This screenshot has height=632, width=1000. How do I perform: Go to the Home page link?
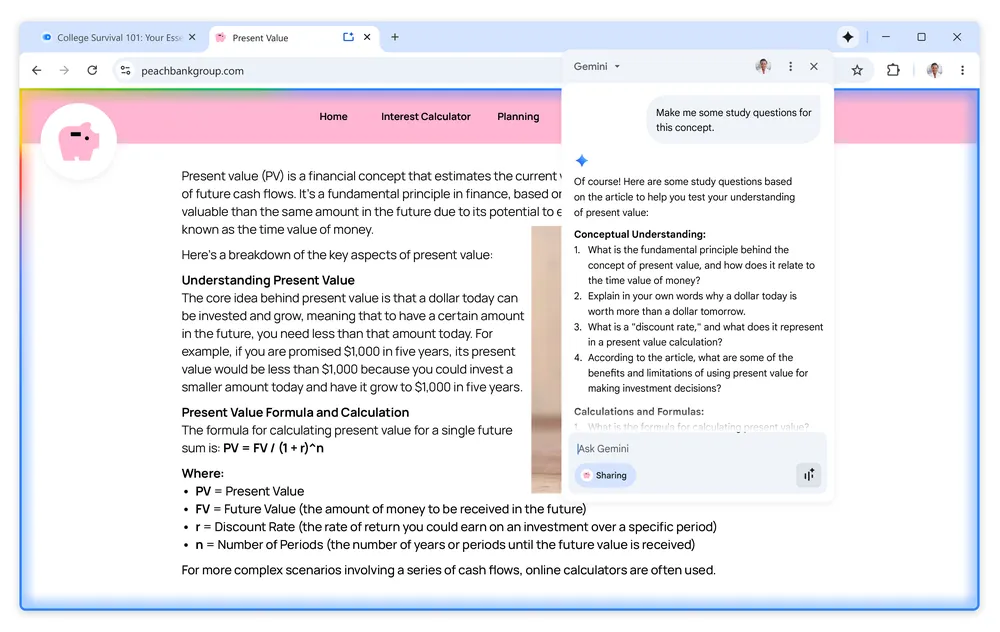point(333,117)
